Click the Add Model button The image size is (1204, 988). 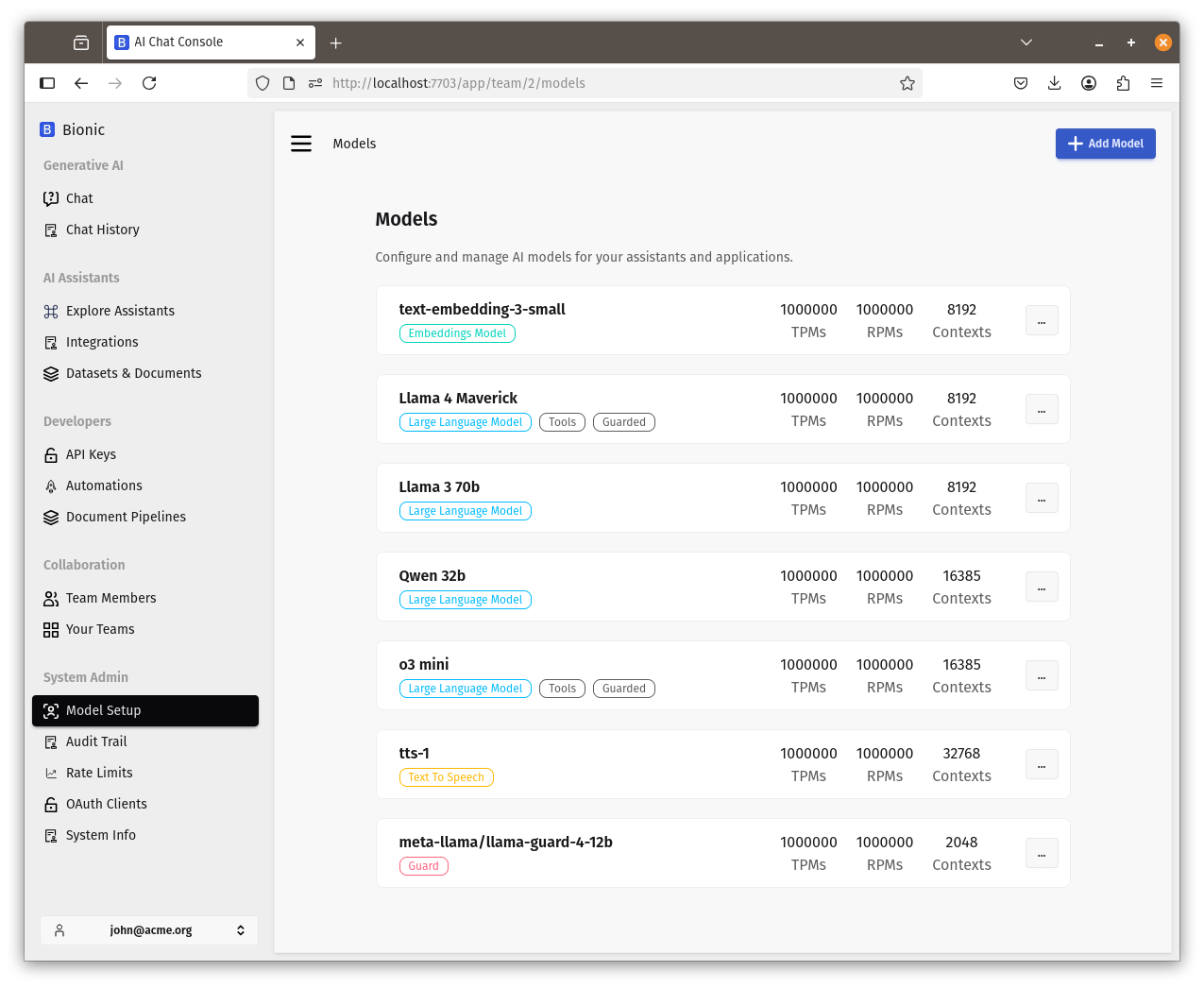(x=1105, y=144)
